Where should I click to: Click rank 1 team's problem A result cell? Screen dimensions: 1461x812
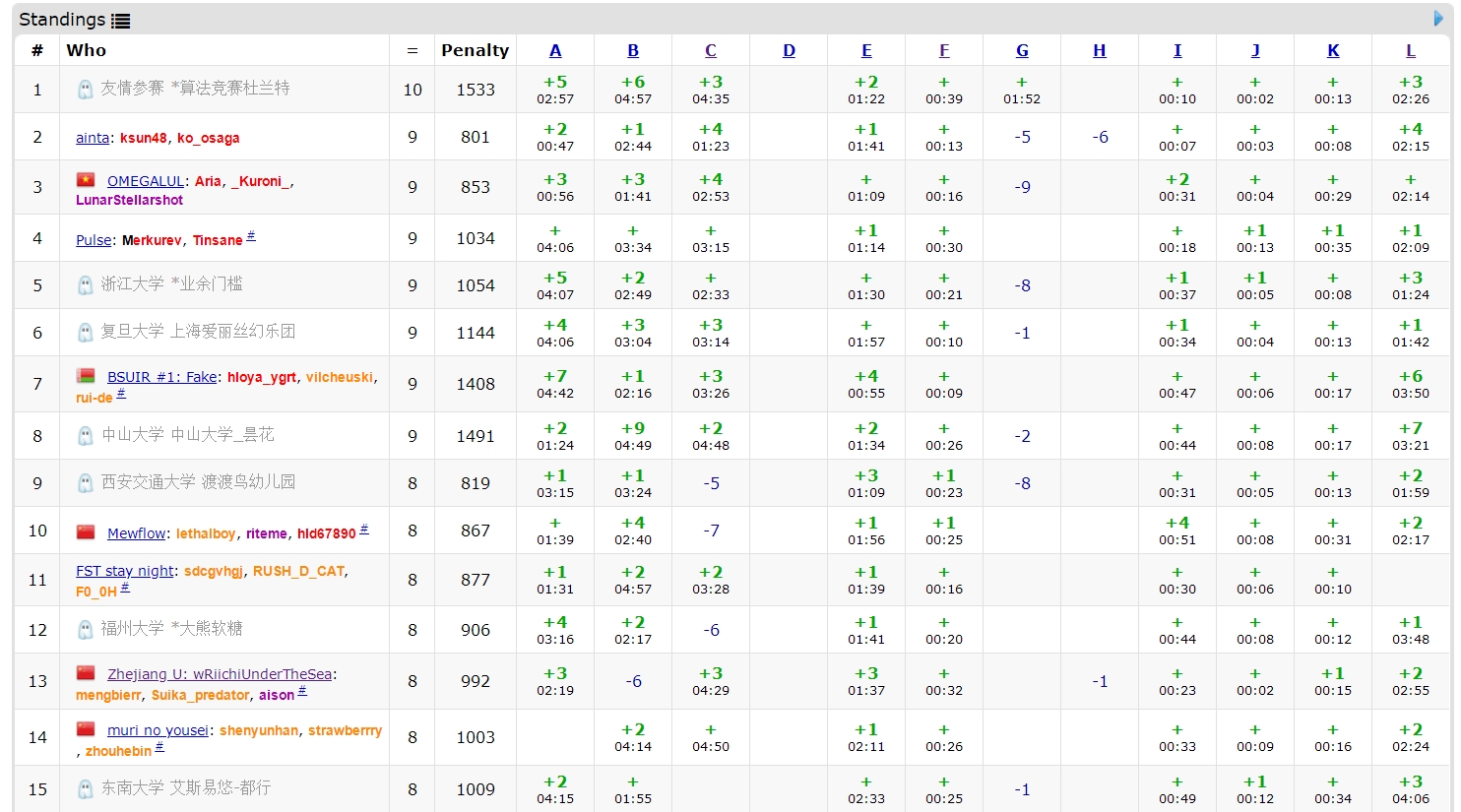click(x=555, y=90)
